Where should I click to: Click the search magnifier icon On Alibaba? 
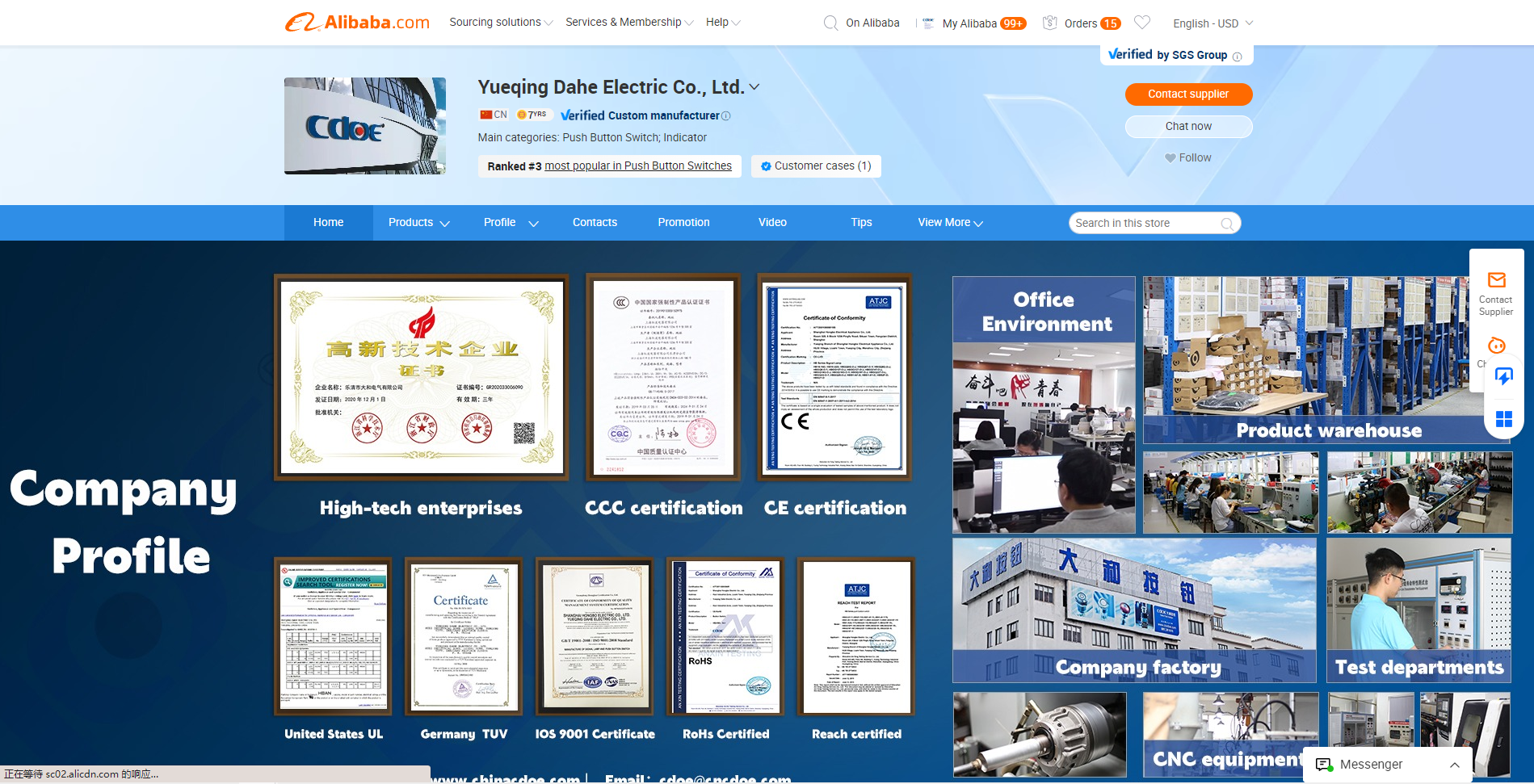tap(830, 23)
